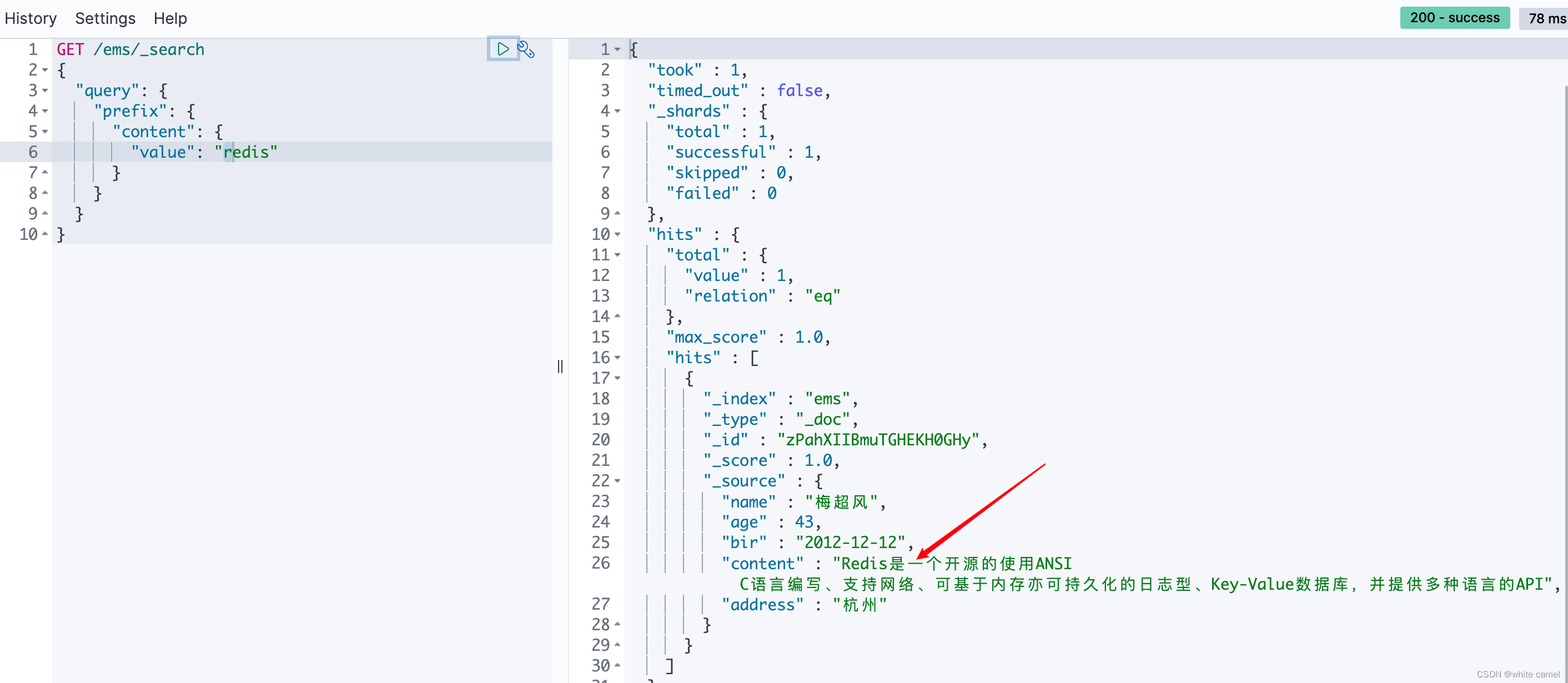Click the "failed" : 0 line
Image resolution: width=1568 pixels, height=683 pixels.
pyautogui.click(x=721, y=194)
